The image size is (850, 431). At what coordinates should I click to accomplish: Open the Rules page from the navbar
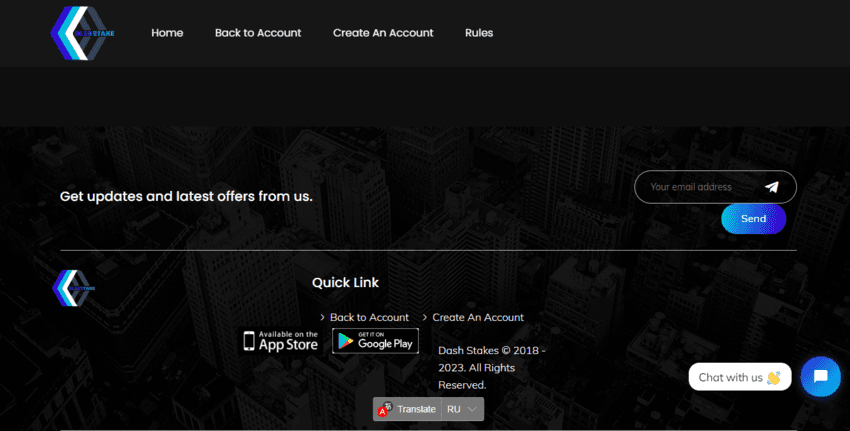pos(479,33)
